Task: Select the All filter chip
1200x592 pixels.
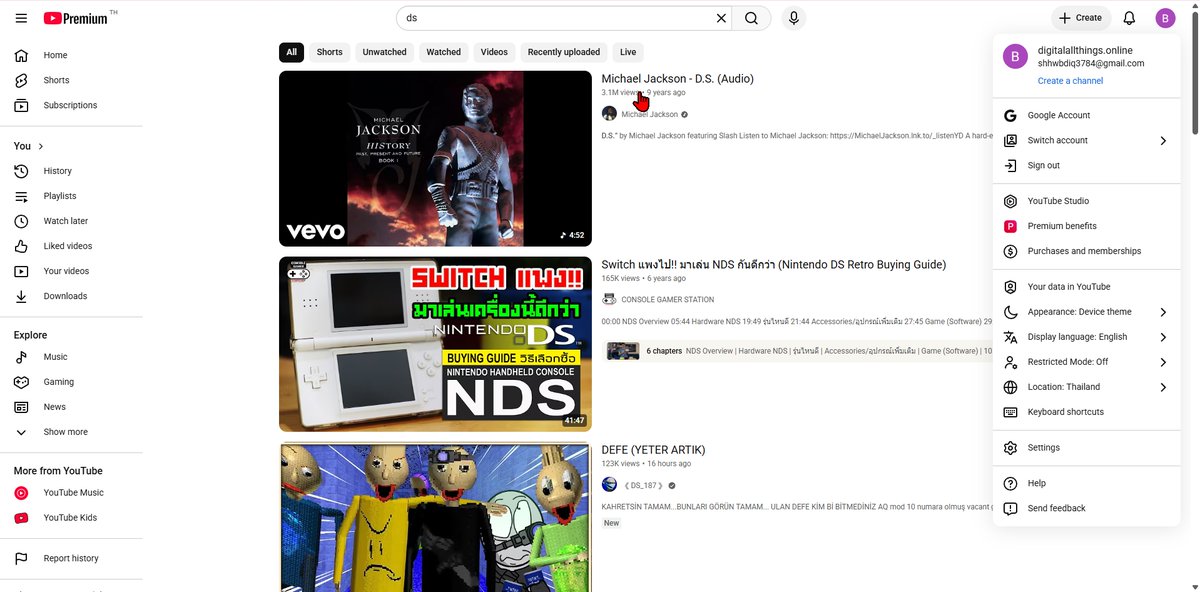Action: coord(291,52)
